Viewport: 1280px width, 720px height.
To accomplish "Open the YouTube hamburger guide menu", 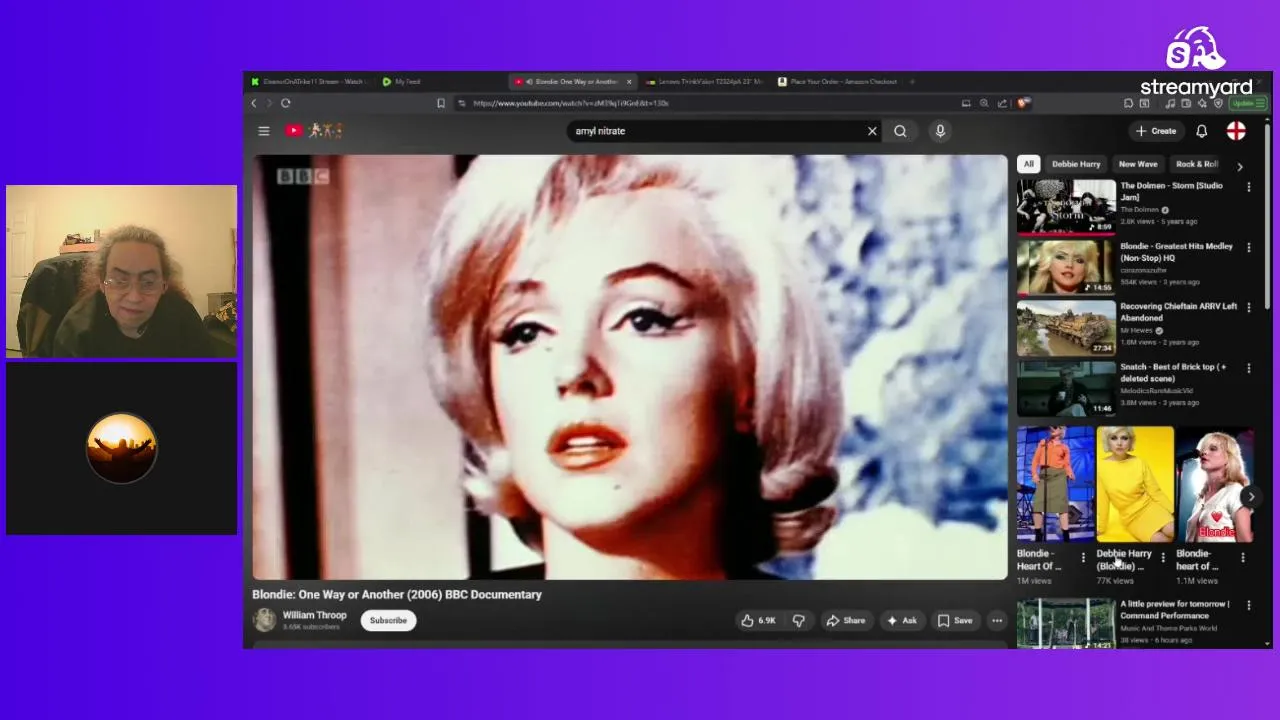I will point(264,131).
